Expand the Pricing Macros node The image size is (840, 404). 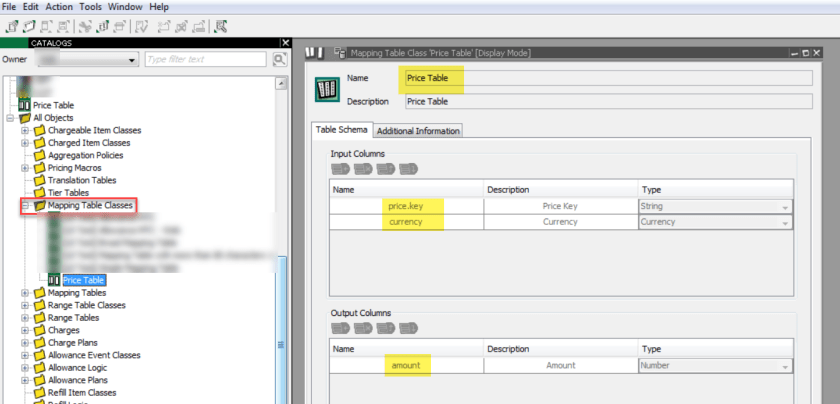tap(25, 168)
